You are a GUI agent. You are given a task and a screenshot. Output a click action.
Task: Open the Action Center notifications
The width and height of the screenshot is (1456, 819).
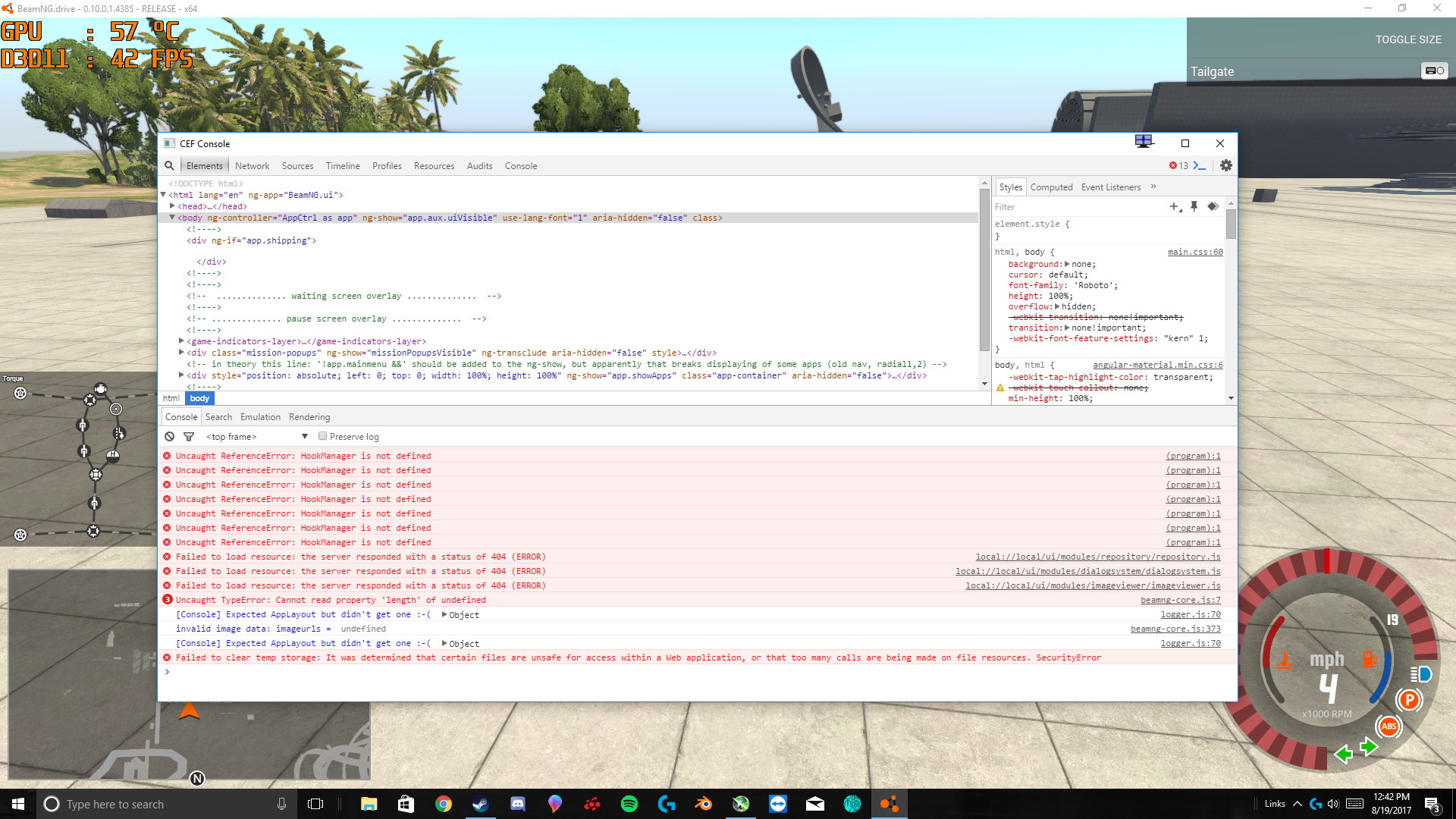(1432, 804)
